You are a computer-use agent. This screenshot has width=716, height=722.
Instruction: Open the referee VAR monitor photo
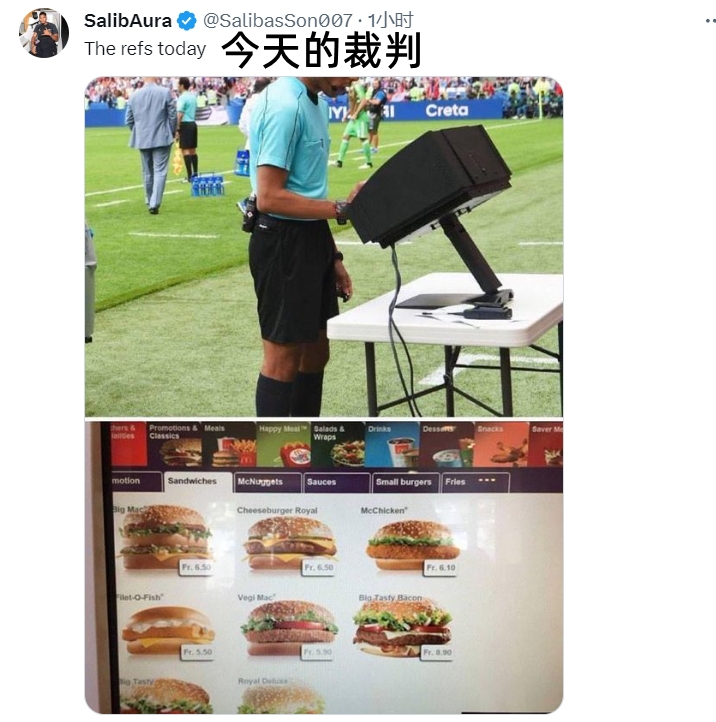(x=324, y=247)
